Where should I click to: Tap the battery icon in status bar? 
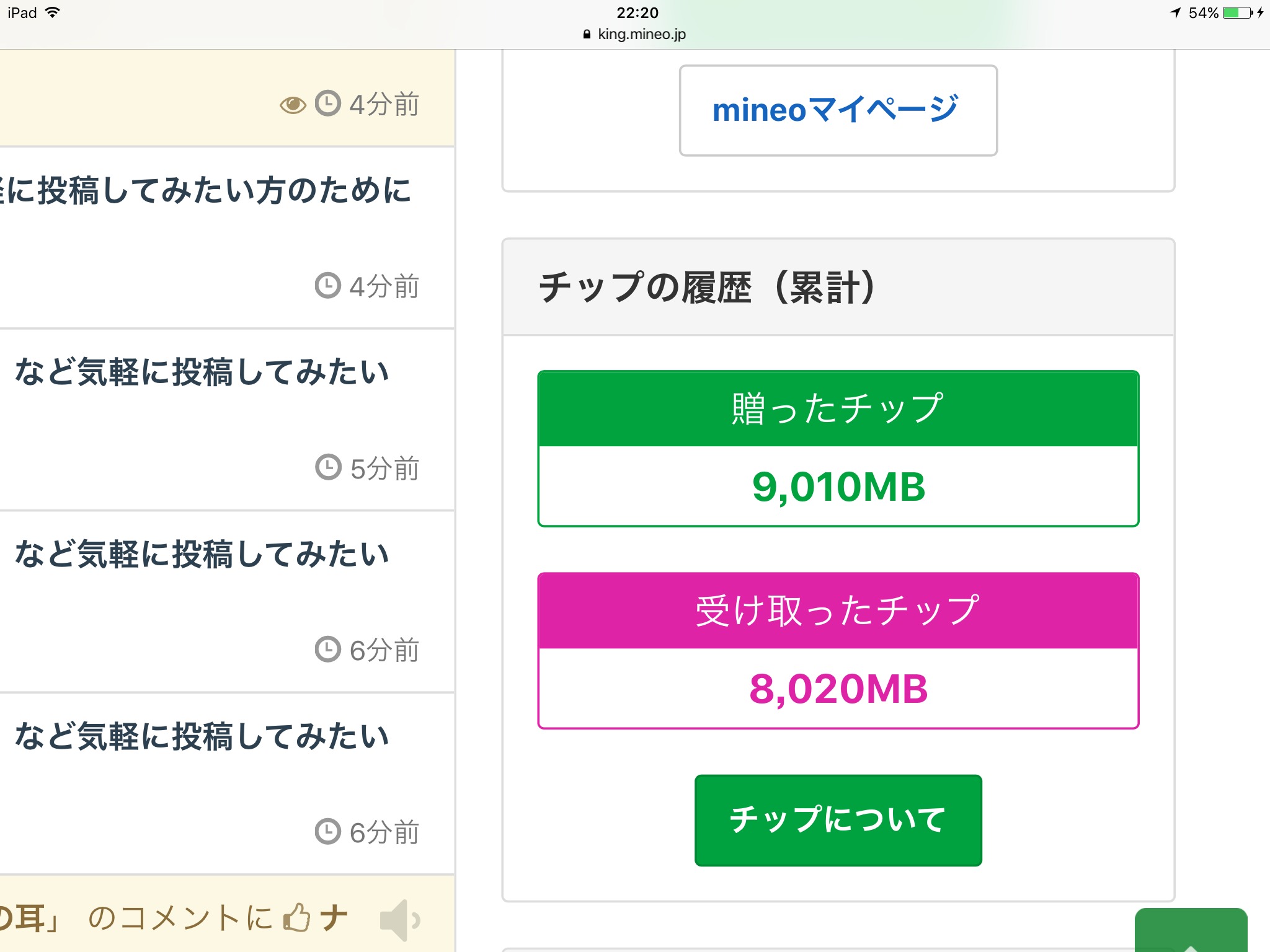tap(1238, 12)
